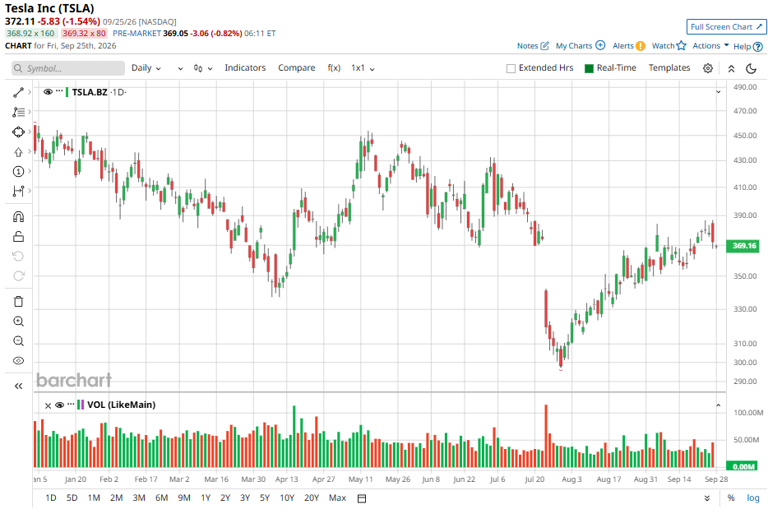
Task: Toggle TSLA.BZ series visibility eye
Action: 48,92
